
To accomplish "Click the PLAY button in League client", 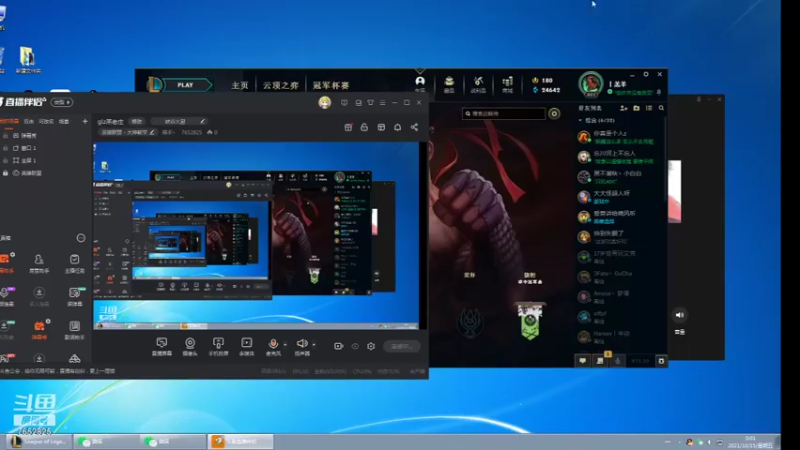I will point(186,85).
